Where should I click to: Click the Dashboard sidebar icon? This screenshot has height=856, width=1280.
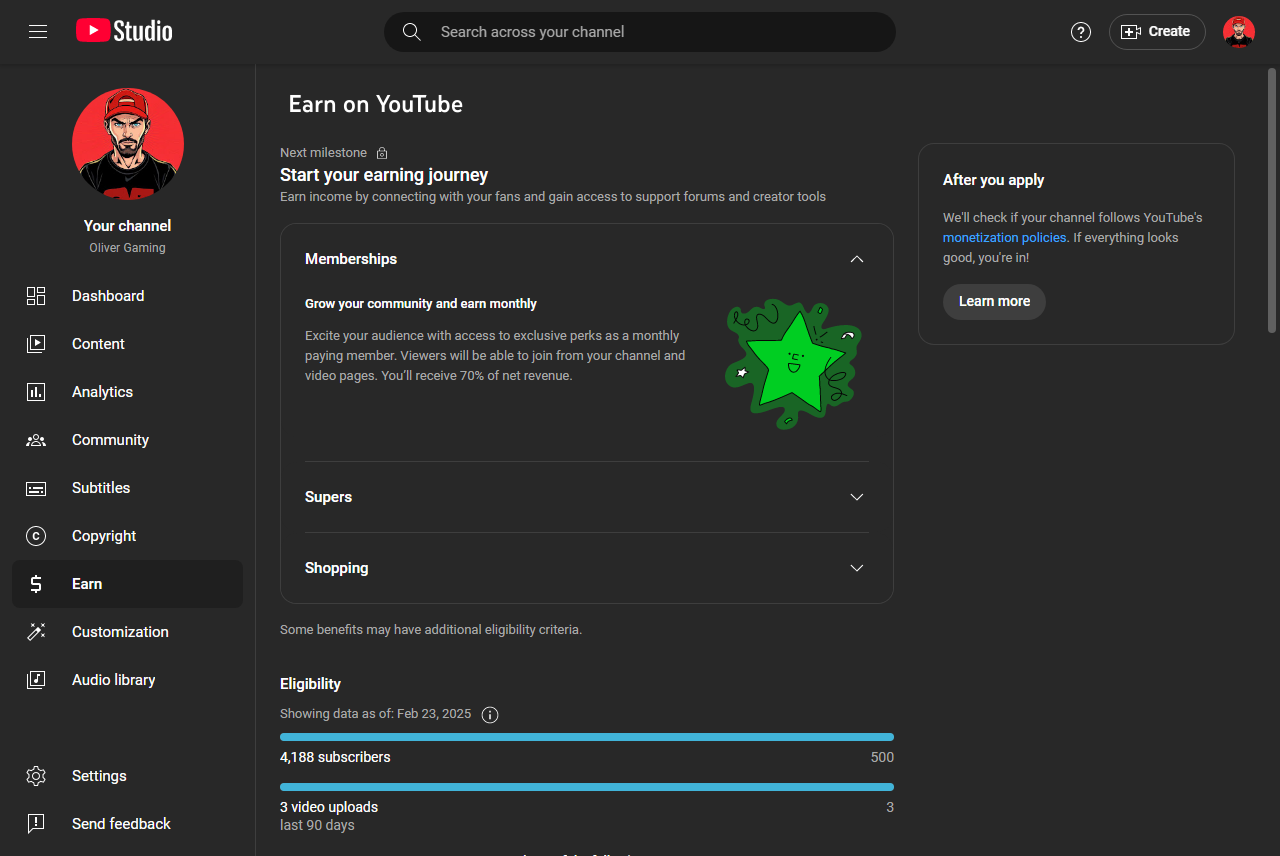point(36,296)
